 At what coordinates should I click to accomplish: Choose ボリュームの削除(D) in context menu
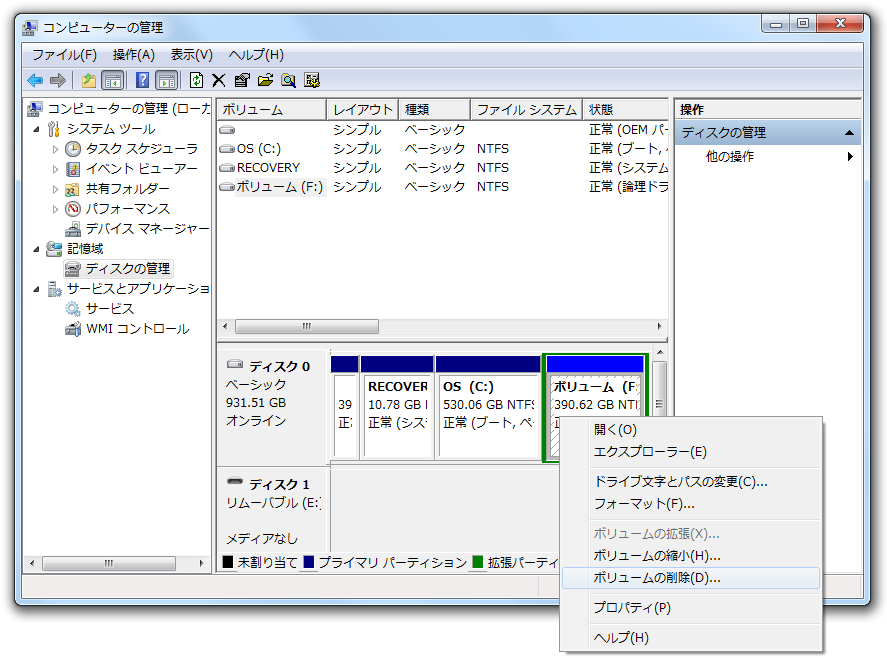point(691,578)
